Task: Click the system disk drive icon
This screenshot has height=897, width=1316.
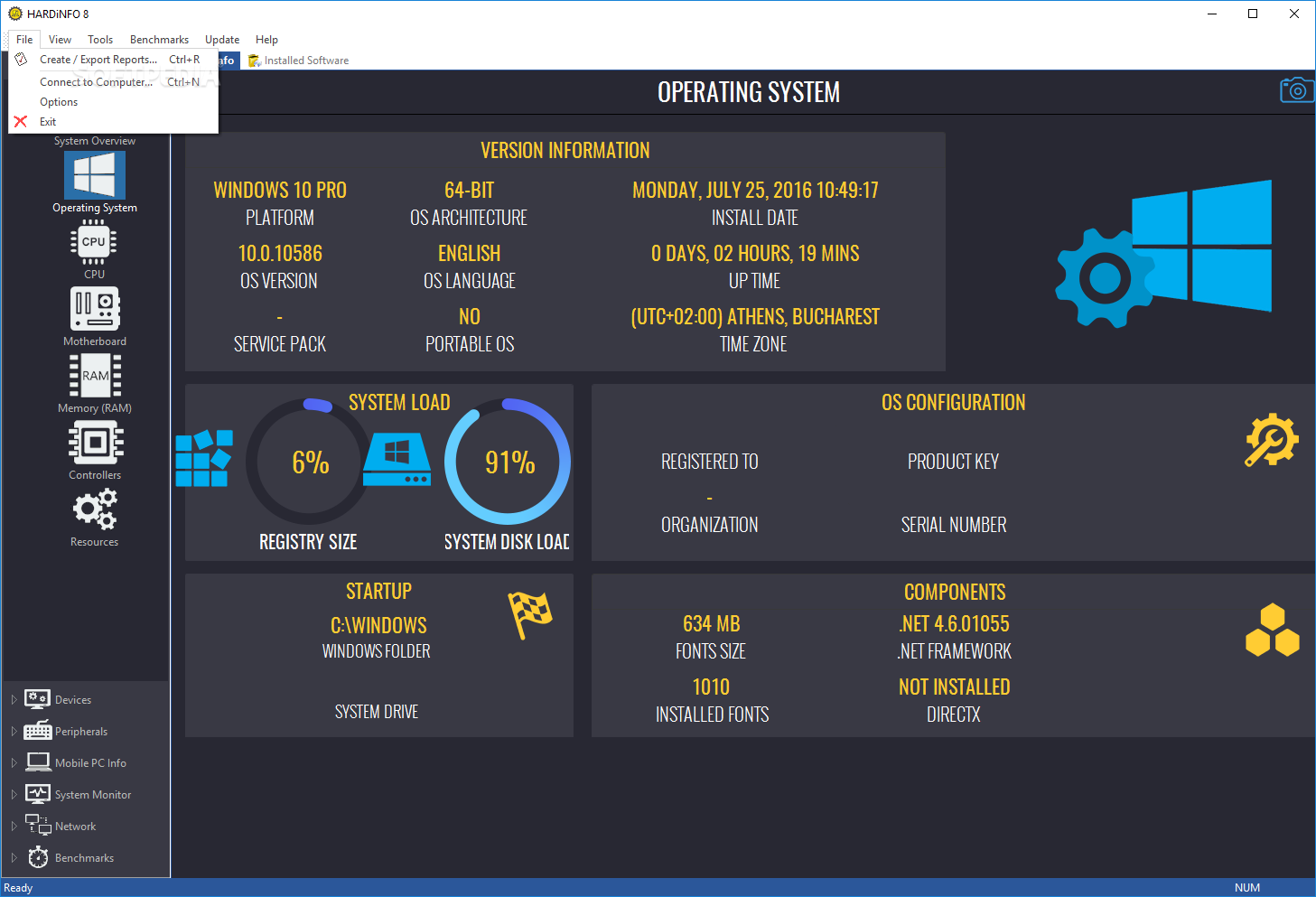Action: [x=397, y=459]
